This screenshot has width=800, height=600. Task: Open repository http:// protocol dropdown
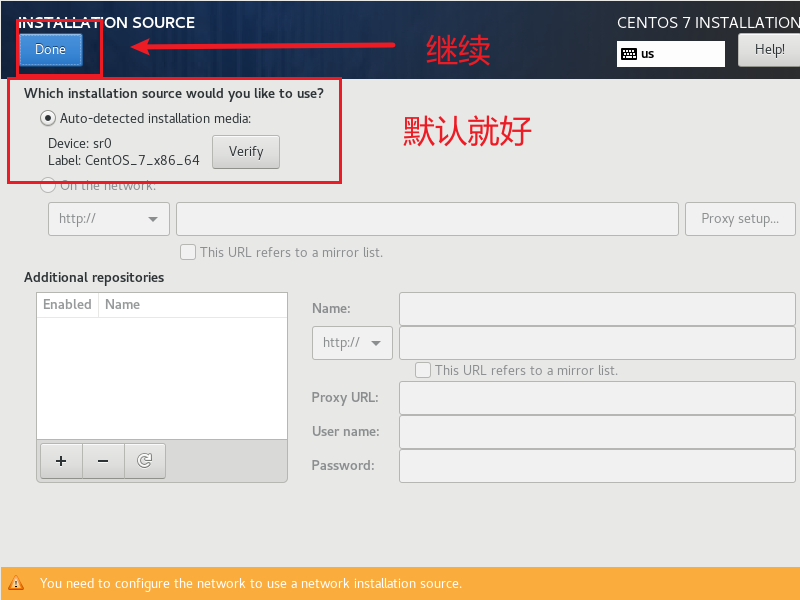coord(352,343)
